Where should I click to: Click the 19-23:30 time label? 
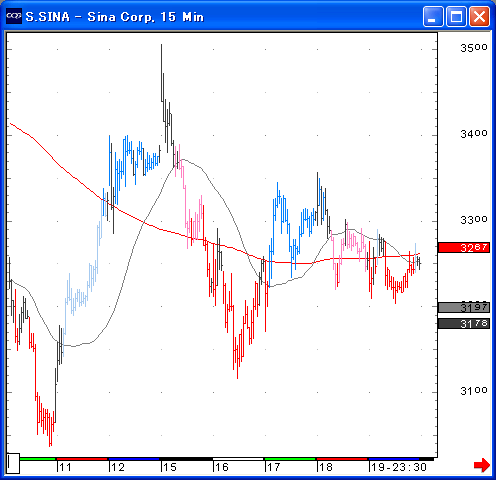[399, 467]
